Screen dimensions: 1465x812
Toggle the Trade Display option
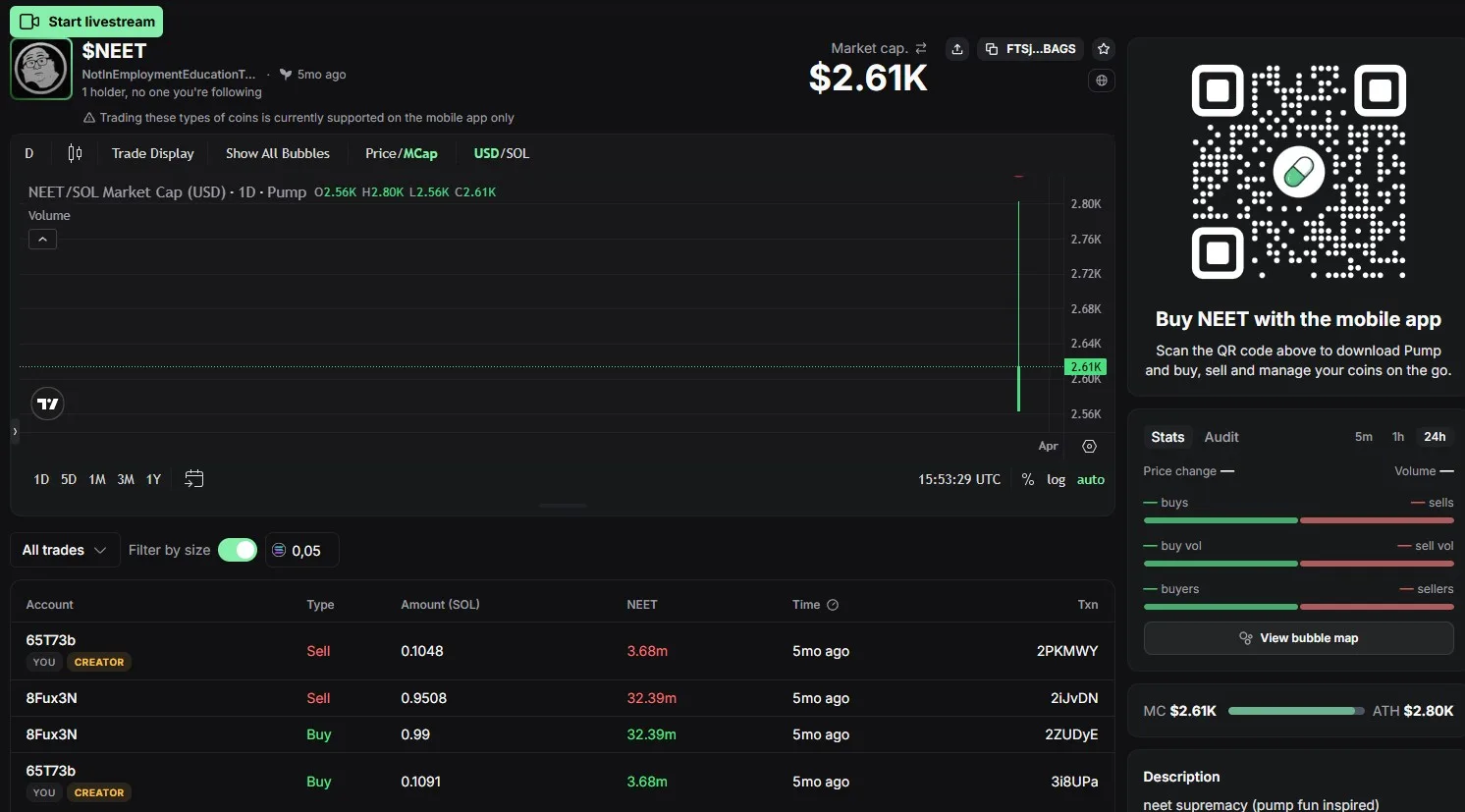coord(153,153)
